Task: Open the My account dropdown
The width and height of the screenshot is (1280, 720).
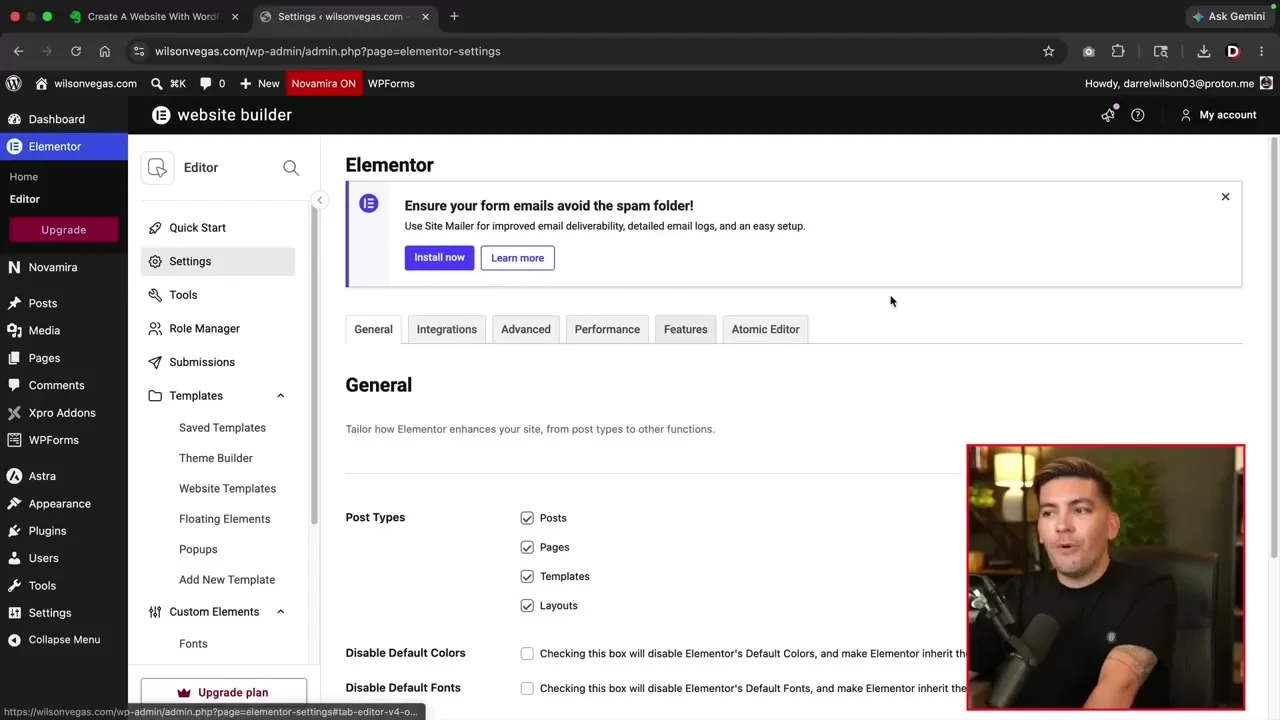Action: [1218, 115]
